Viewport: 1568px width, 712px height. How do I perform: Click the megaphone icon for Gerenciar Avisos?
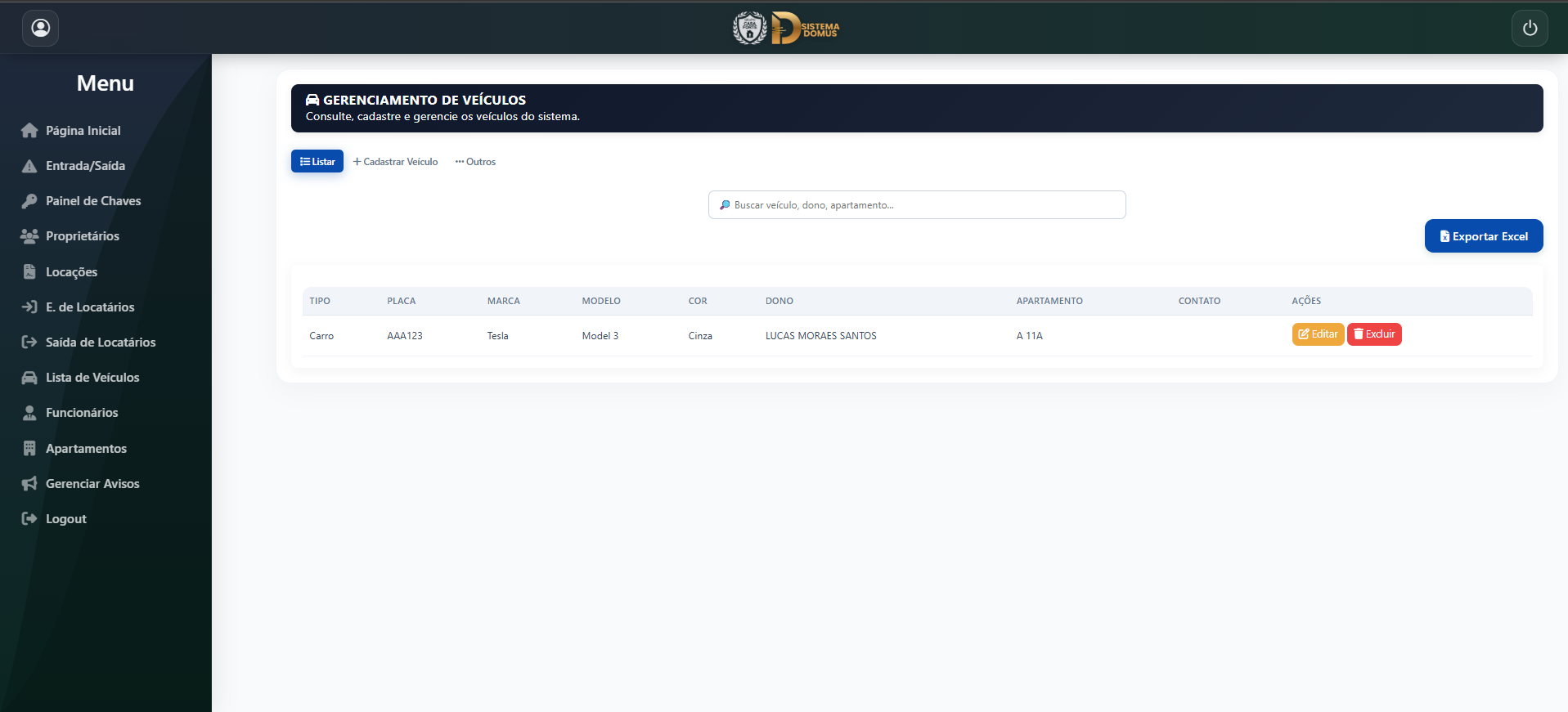point(29,483)
